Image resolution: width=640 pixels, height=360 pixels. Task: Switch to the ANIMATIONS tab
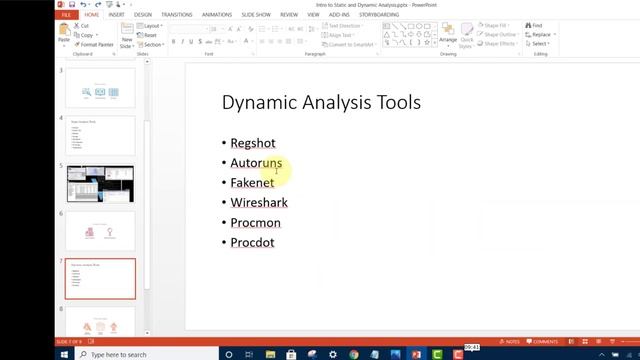click(217, 15)
